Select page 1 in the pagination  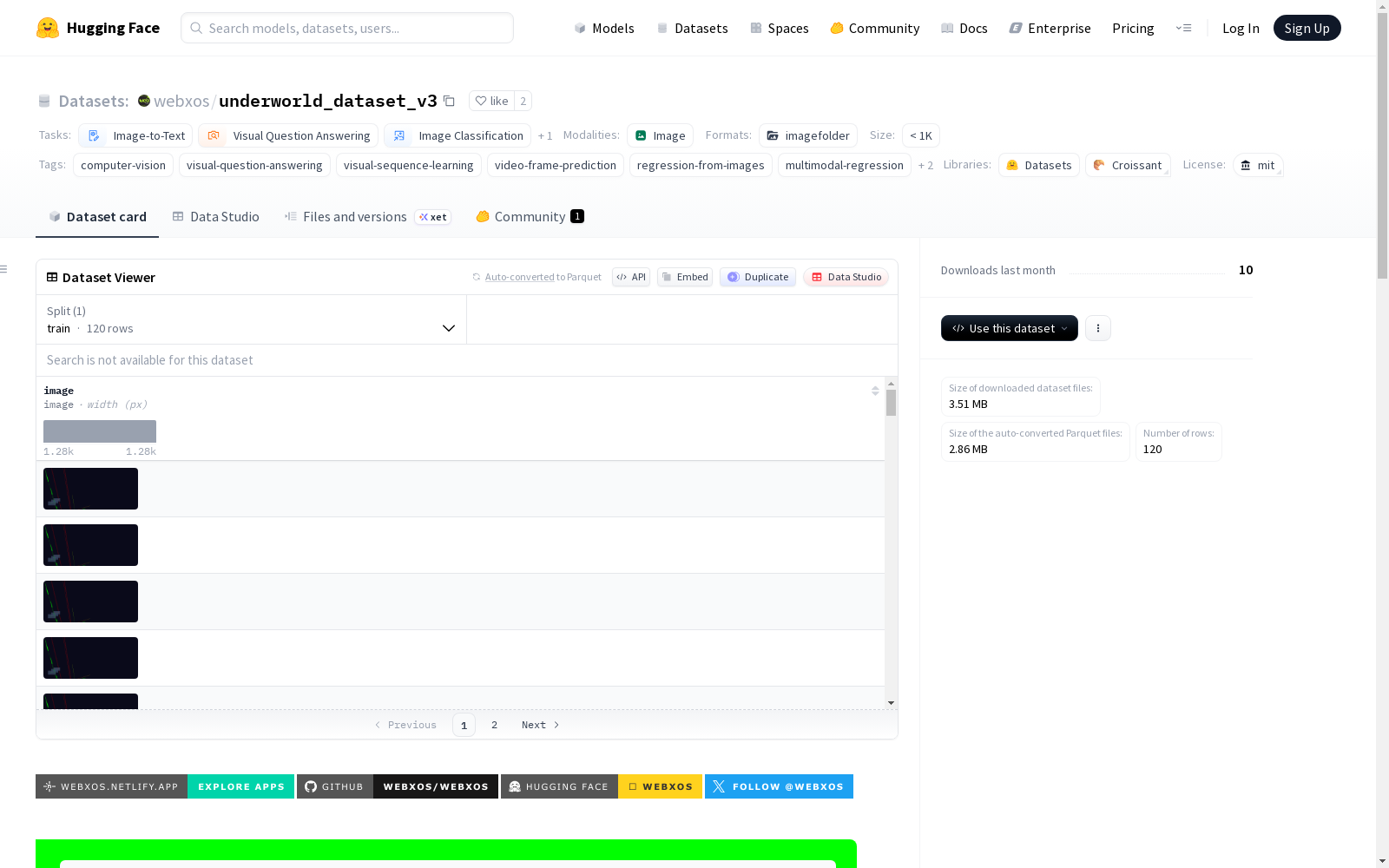(464, 725)
